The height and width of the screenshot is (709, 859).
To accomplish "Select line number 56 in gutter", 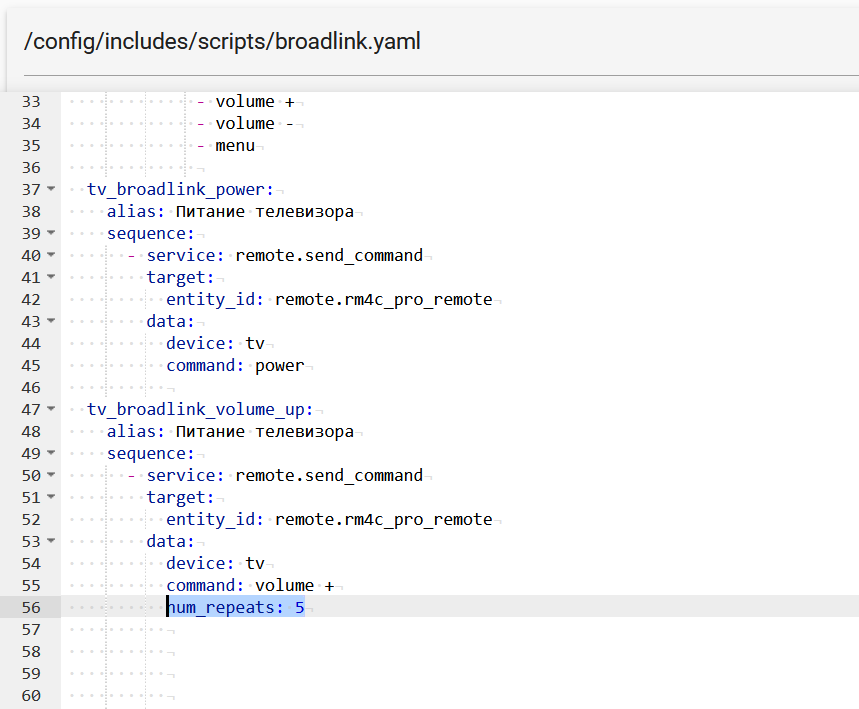I will (31, 607).
